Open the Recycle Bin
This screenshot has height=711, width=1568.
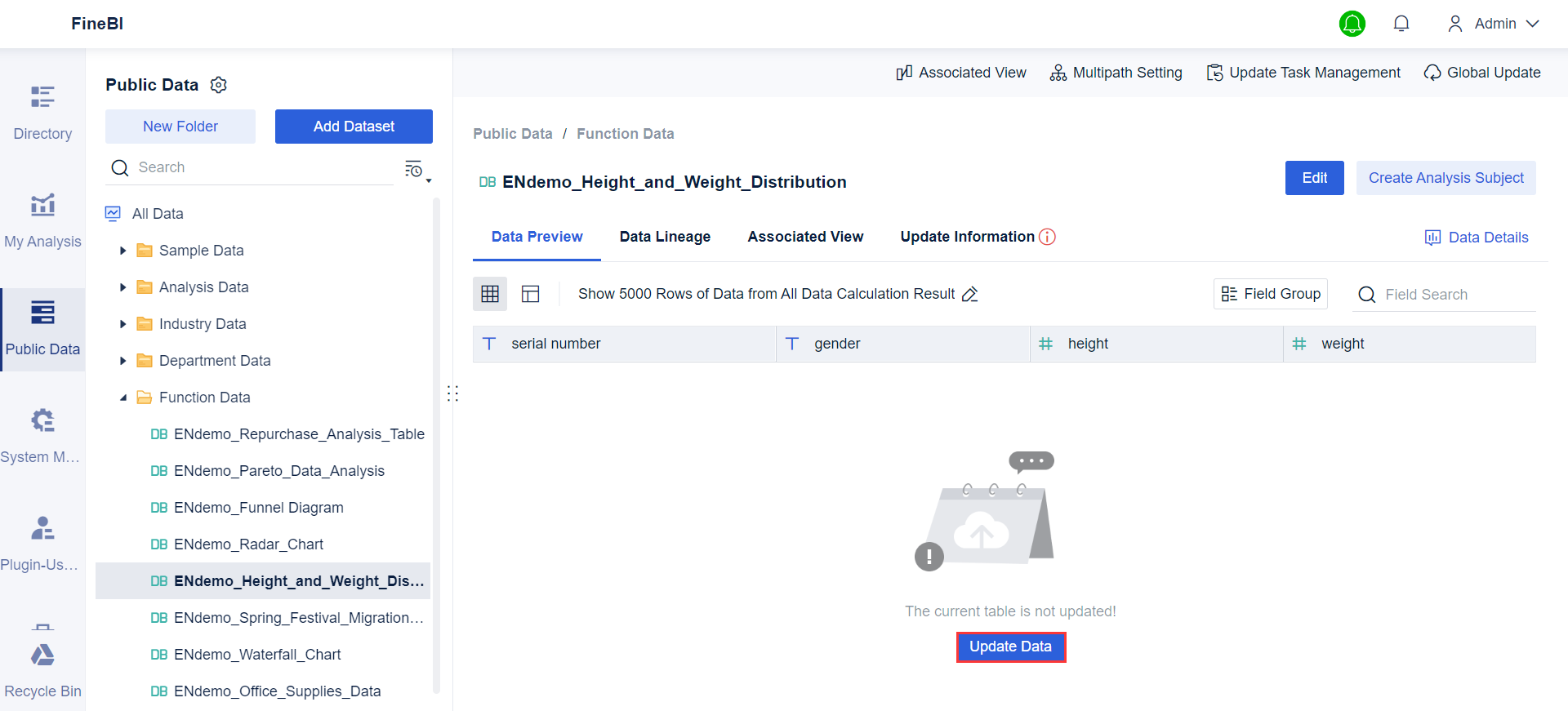click(x=42, y=669)
